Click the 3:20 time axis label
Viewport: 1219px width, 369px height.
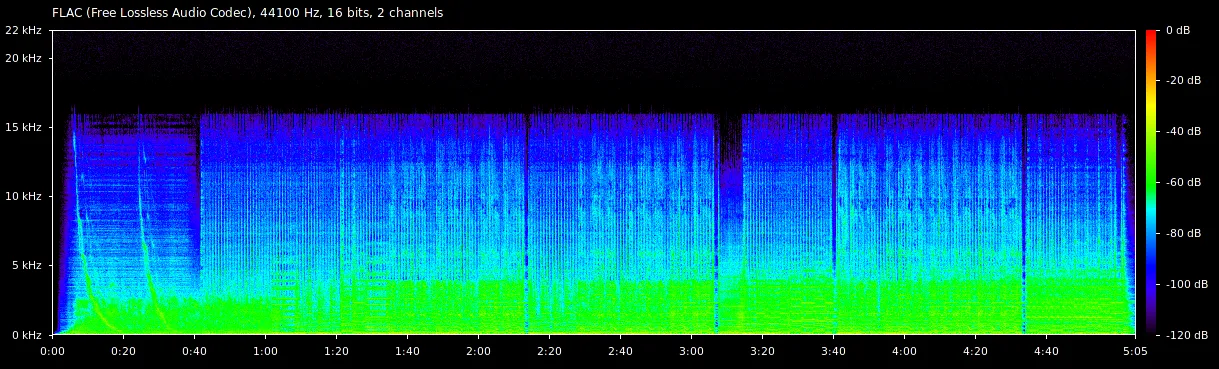762,351
